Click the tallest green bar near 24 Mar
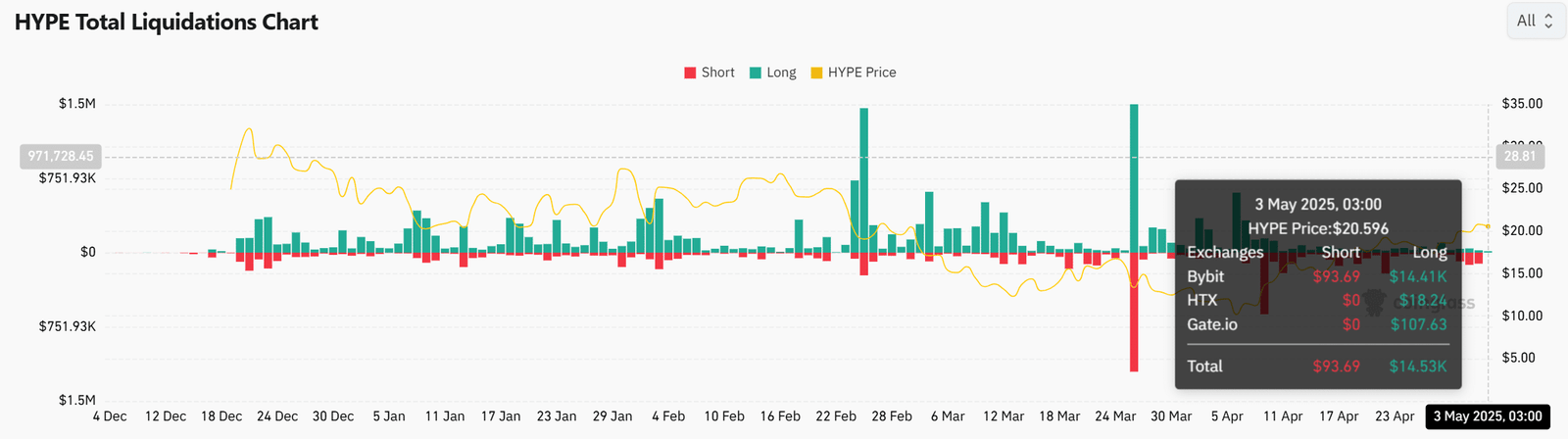The height and width of the screenshot is (439, 1568). click(x=1134, y=178)
